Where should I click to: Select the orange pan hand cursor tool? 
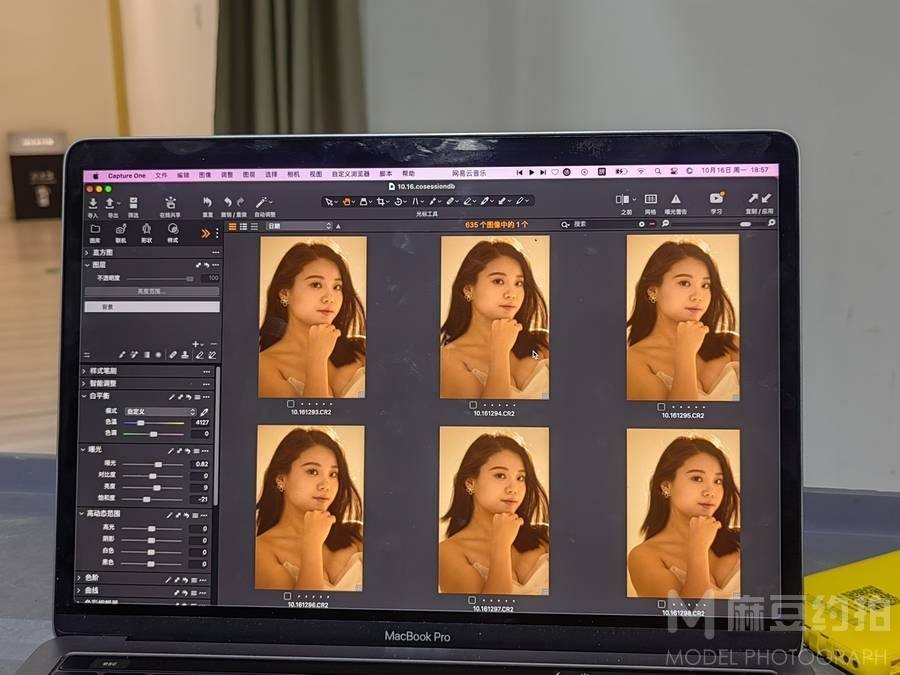[347, 201]
